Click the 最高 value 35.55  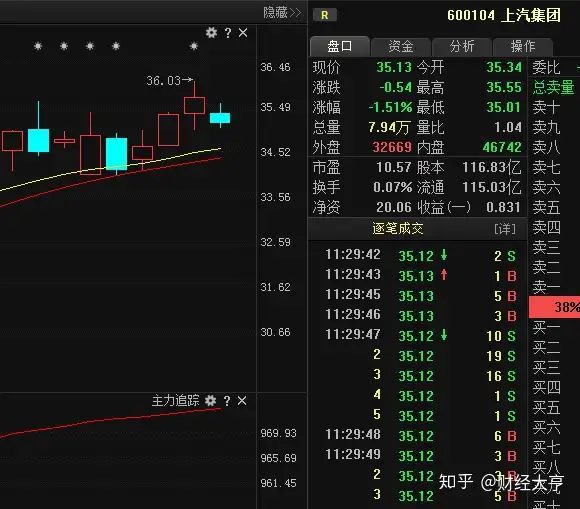click(x=504, y=87)
